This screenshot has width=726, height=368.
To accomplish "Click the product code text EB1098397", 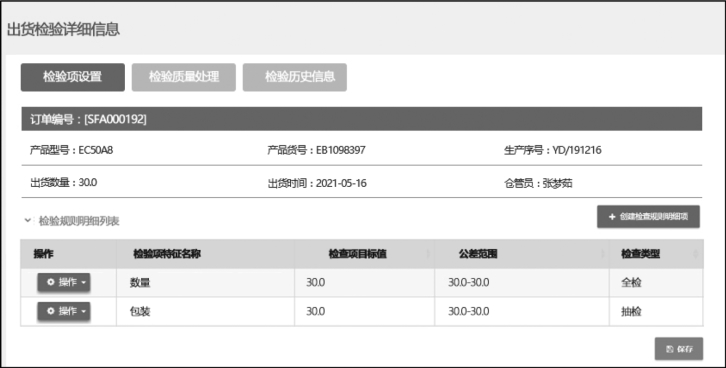I will click(x=341, y=150).
